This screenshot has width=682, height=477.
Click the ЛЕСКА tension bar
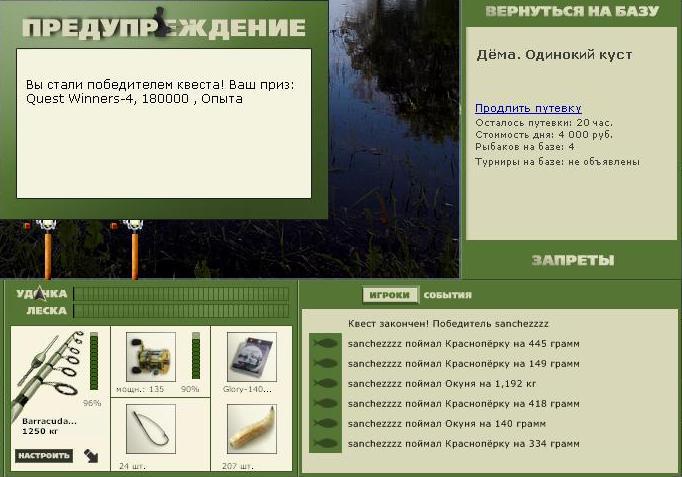click(x=181, y=311)
